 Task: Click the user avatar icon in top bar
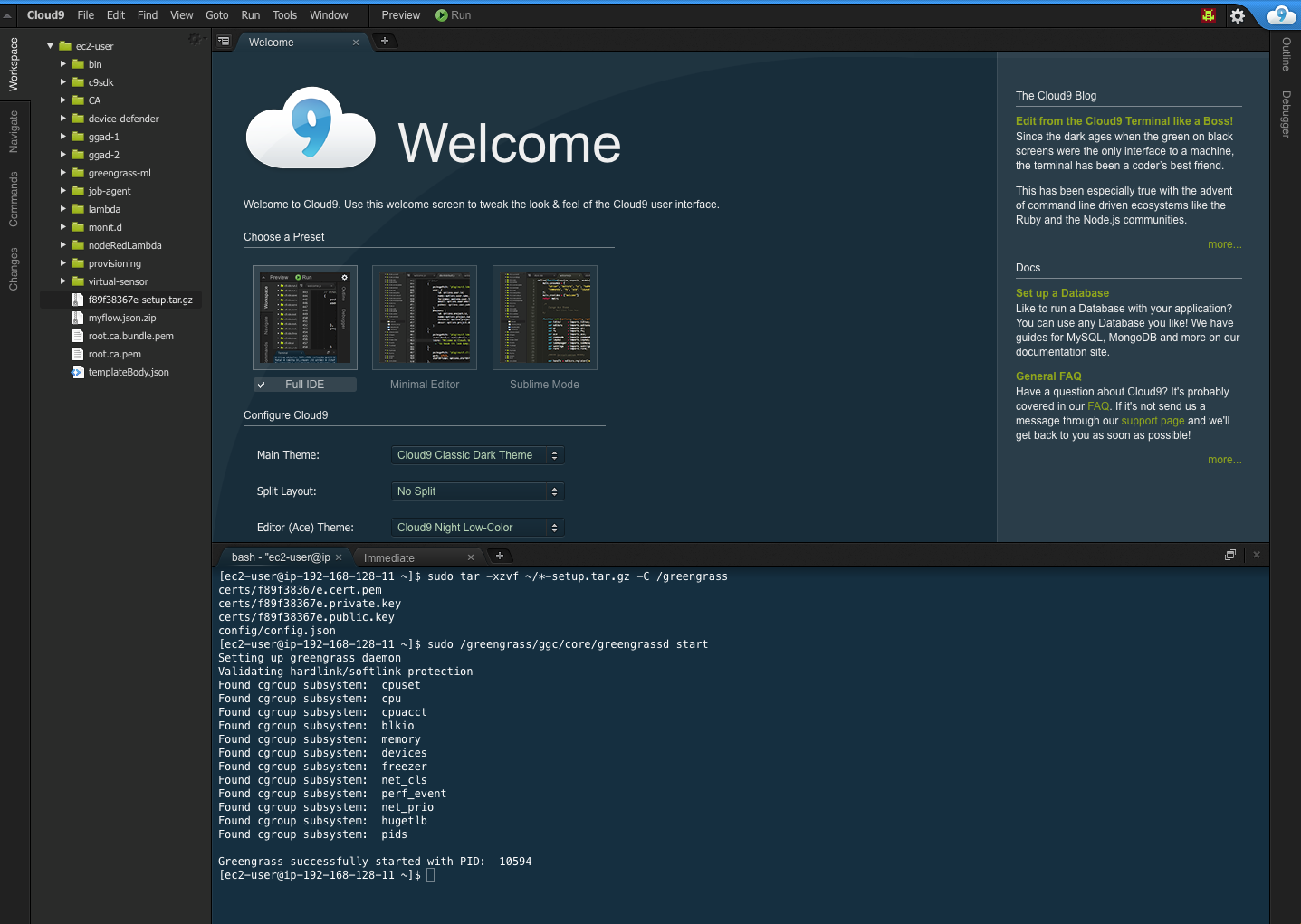pos(1209,15)
